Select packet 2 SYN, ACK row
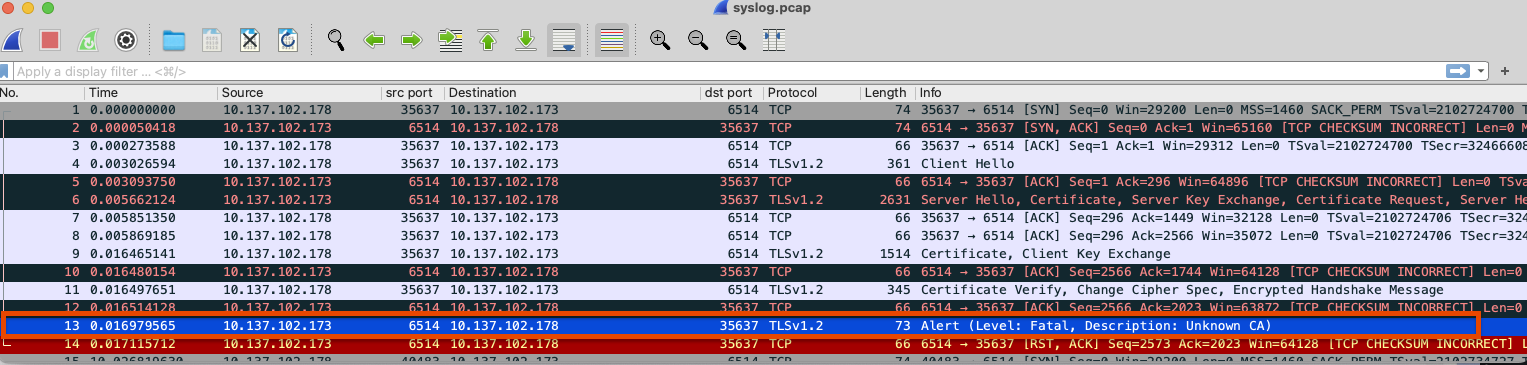 click(763, 128)
